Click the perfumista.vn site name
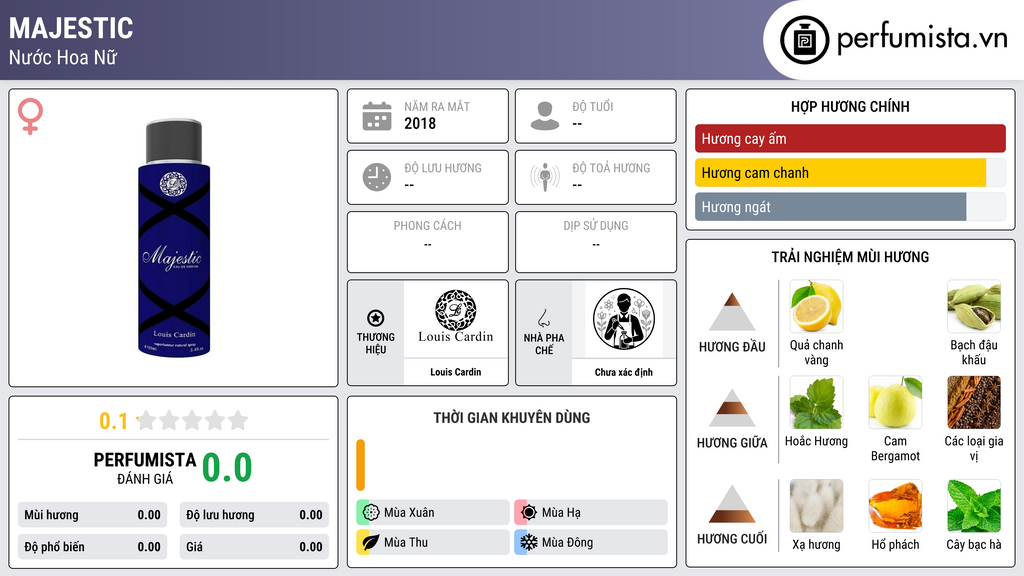The height and width of the screenshot is (576, 1024). coord(922,39)
